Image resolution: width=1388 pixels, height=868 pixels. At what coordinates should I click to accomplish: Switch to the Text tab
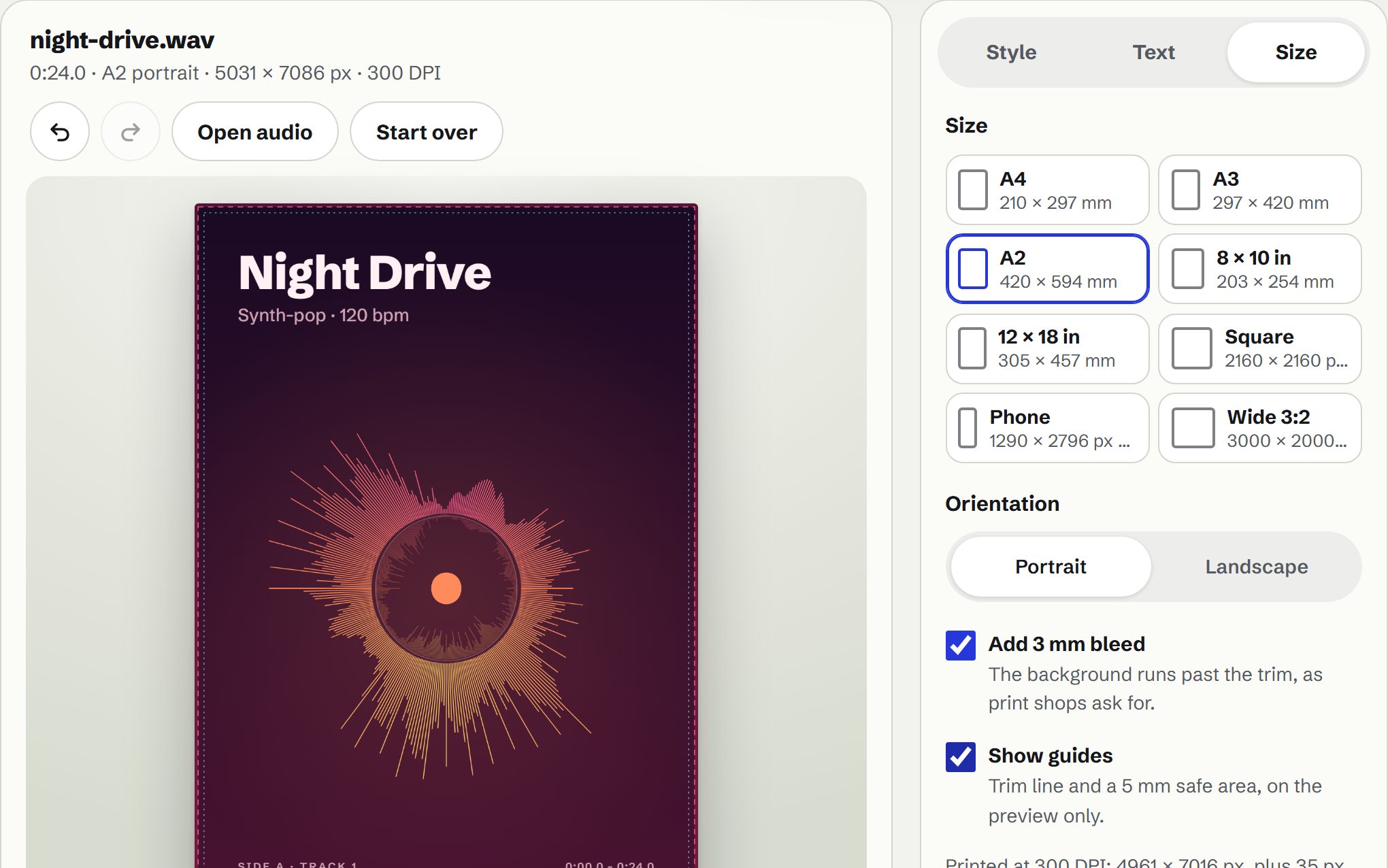click(1153, 52)
